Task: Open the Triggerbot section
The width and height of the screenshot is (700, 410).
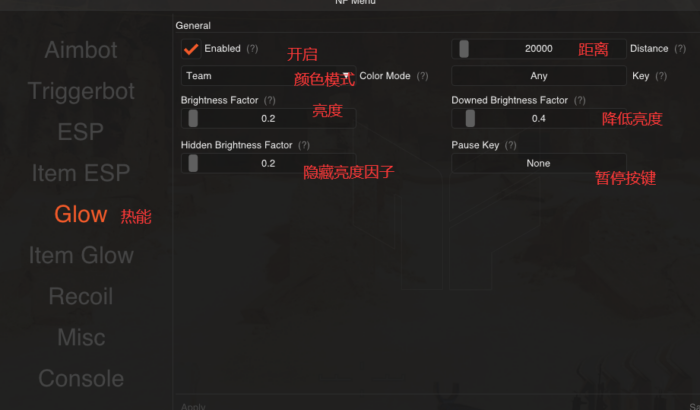Action: 81,91
